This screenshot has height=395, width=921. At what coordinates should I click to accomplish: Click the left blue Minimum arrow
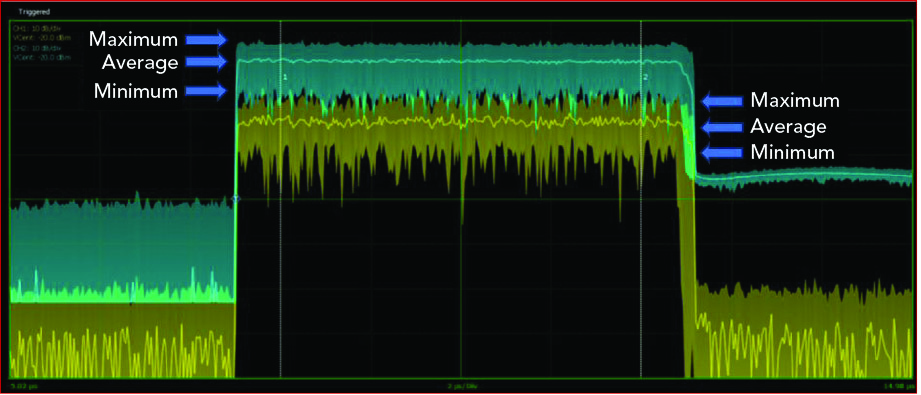click(x=207, y=91)
